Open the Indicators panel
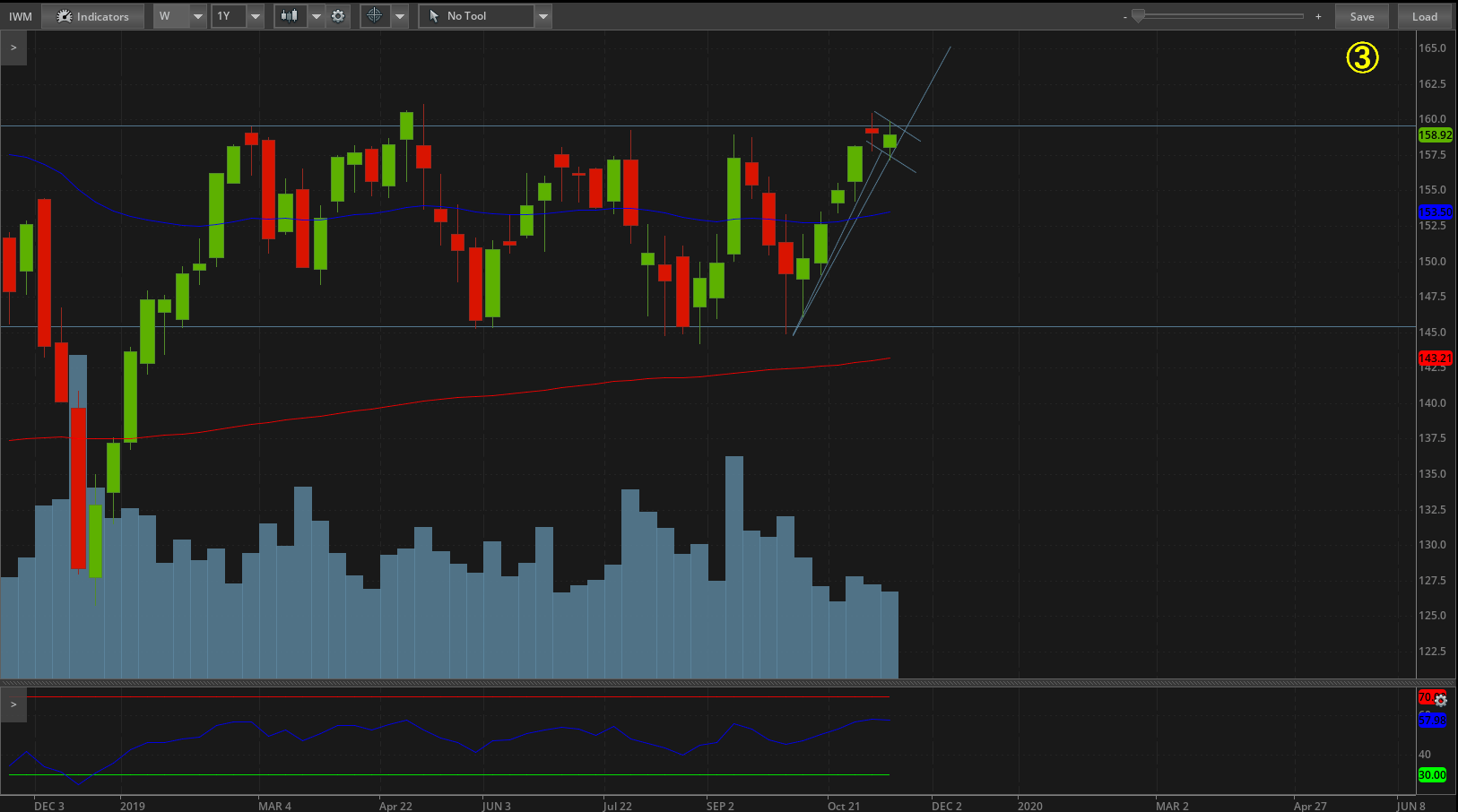The width and height of the screenshot is (1458, 812). pos(92,15)
